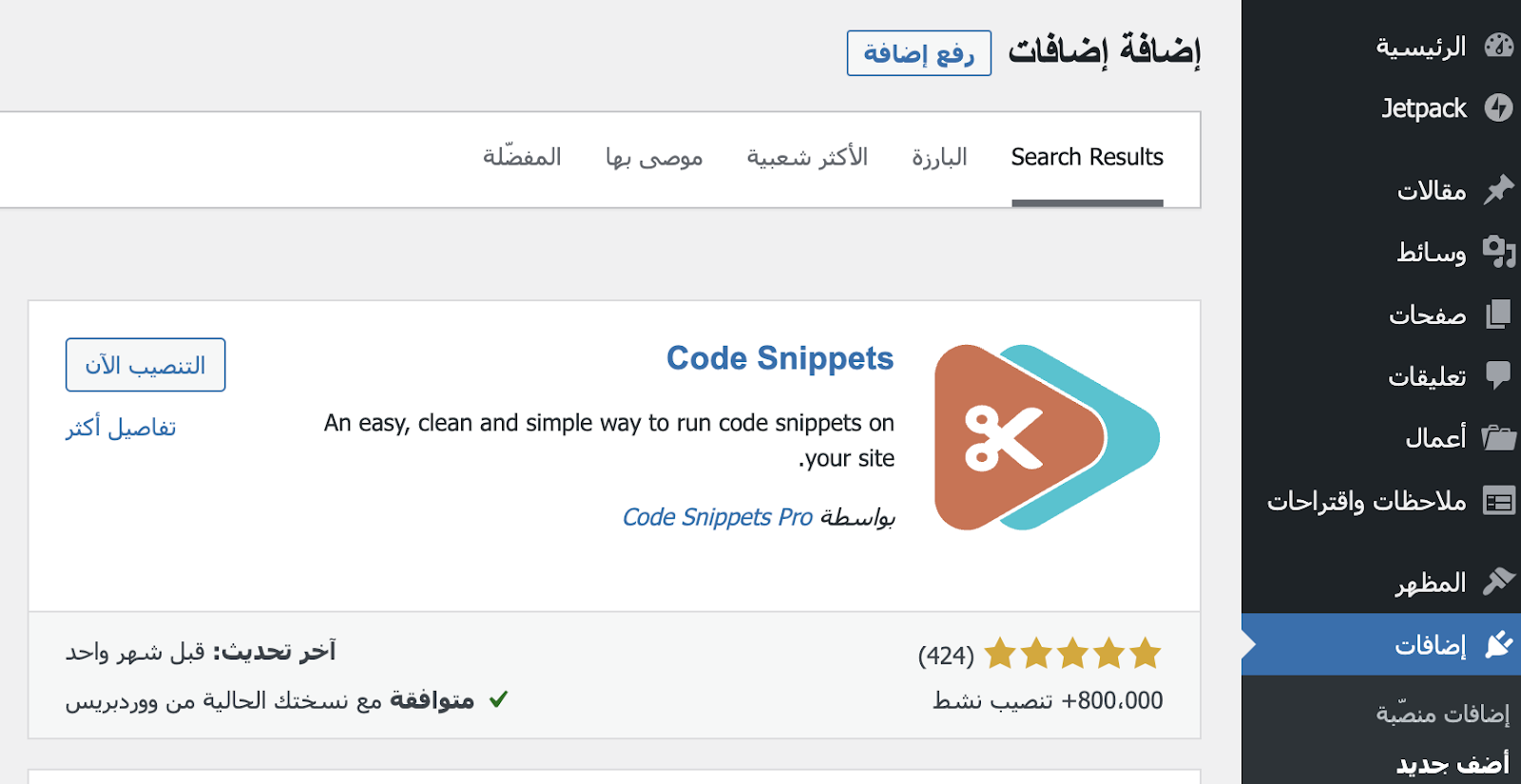Open the المفضّلة (Favorites) tab
Viewport: 1521px width, 784px height.
[x=522, y=158]
